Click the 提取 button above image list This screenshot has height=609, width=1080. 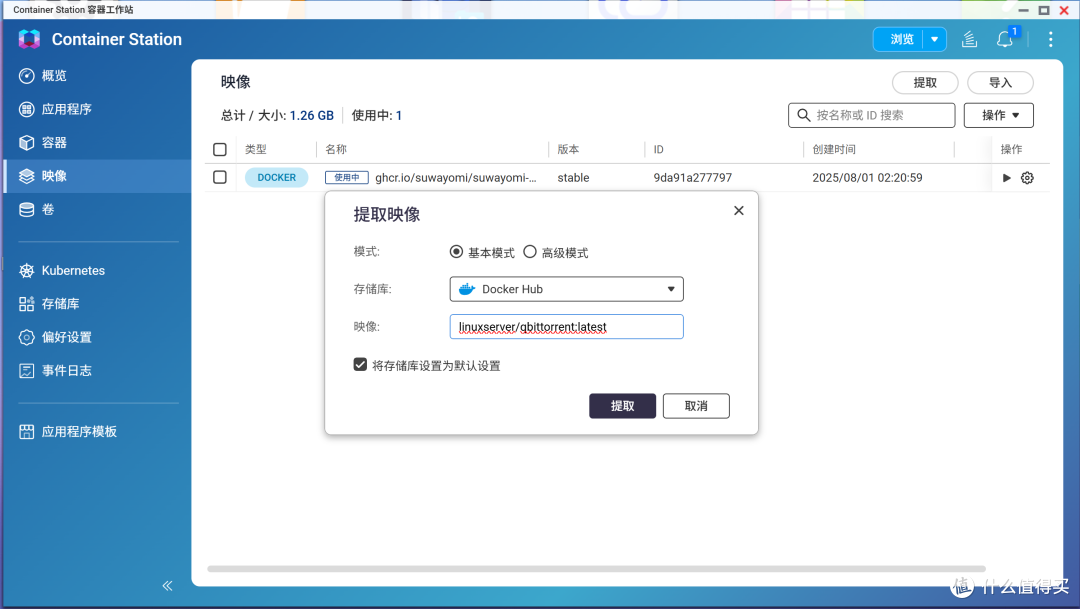(x=925, y=83)
